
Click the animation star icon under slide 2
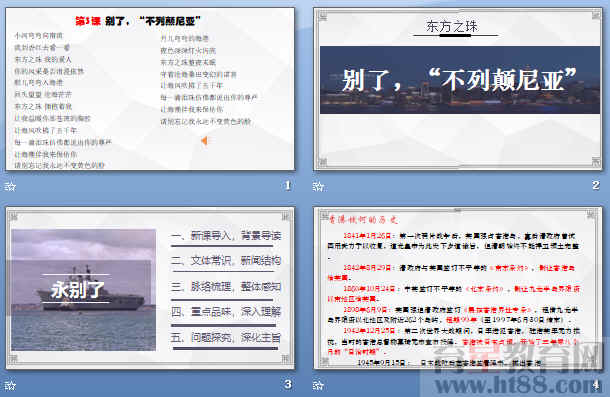(x=318, y=186)
